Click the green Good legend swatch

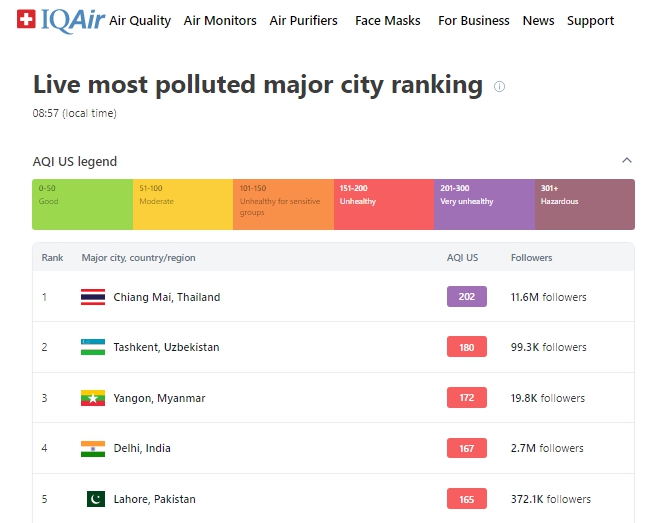click(82, 204)
